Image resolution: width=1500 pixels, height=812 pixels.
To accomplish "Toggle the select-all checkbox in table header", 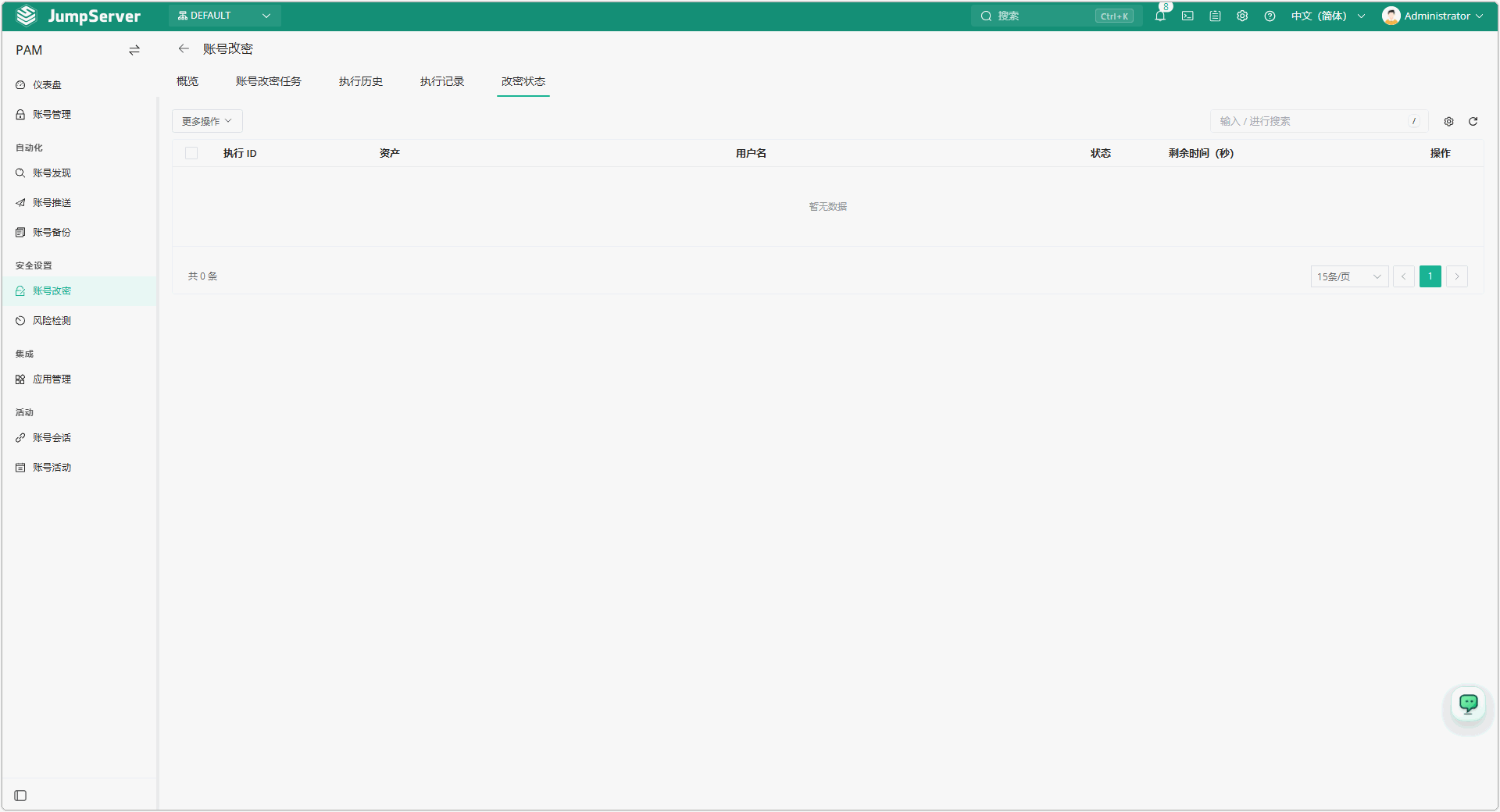I will 191,153.
